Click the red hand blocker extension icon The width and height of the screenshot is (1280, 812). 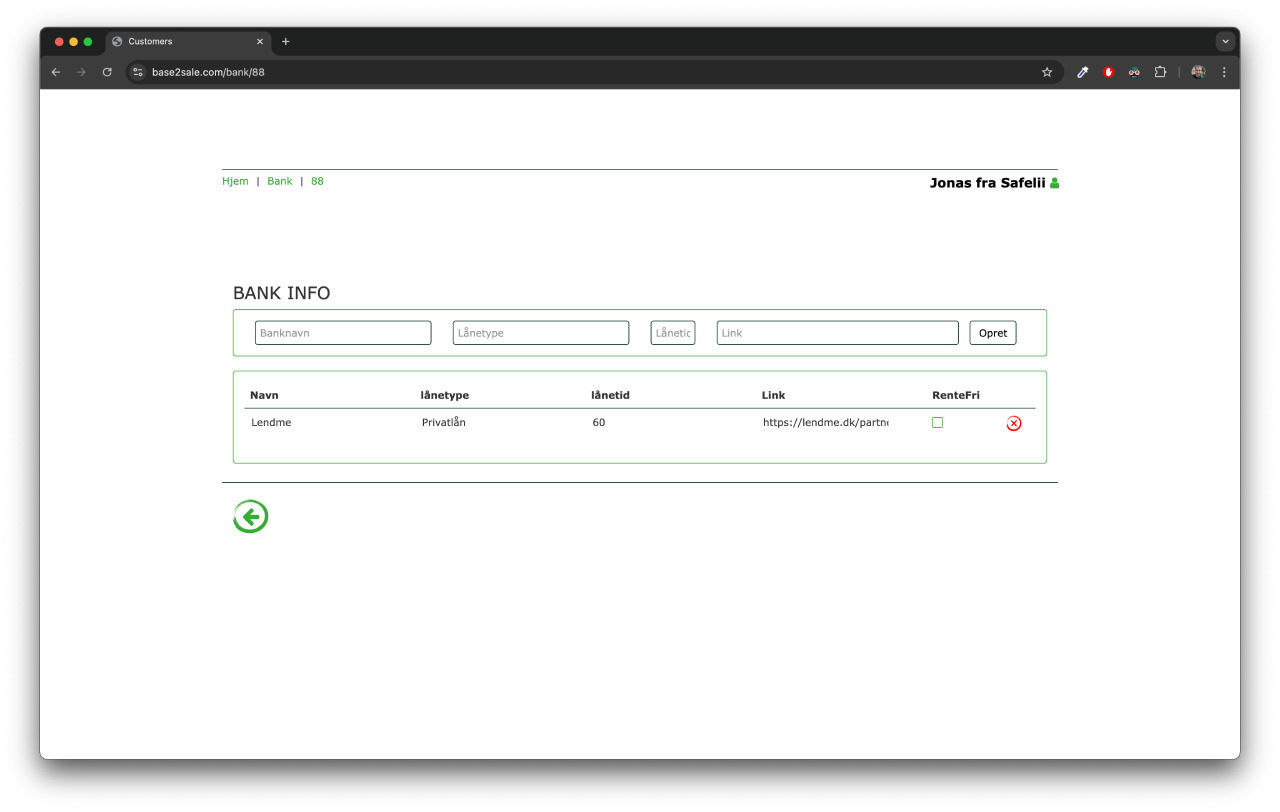[1108, 72]
